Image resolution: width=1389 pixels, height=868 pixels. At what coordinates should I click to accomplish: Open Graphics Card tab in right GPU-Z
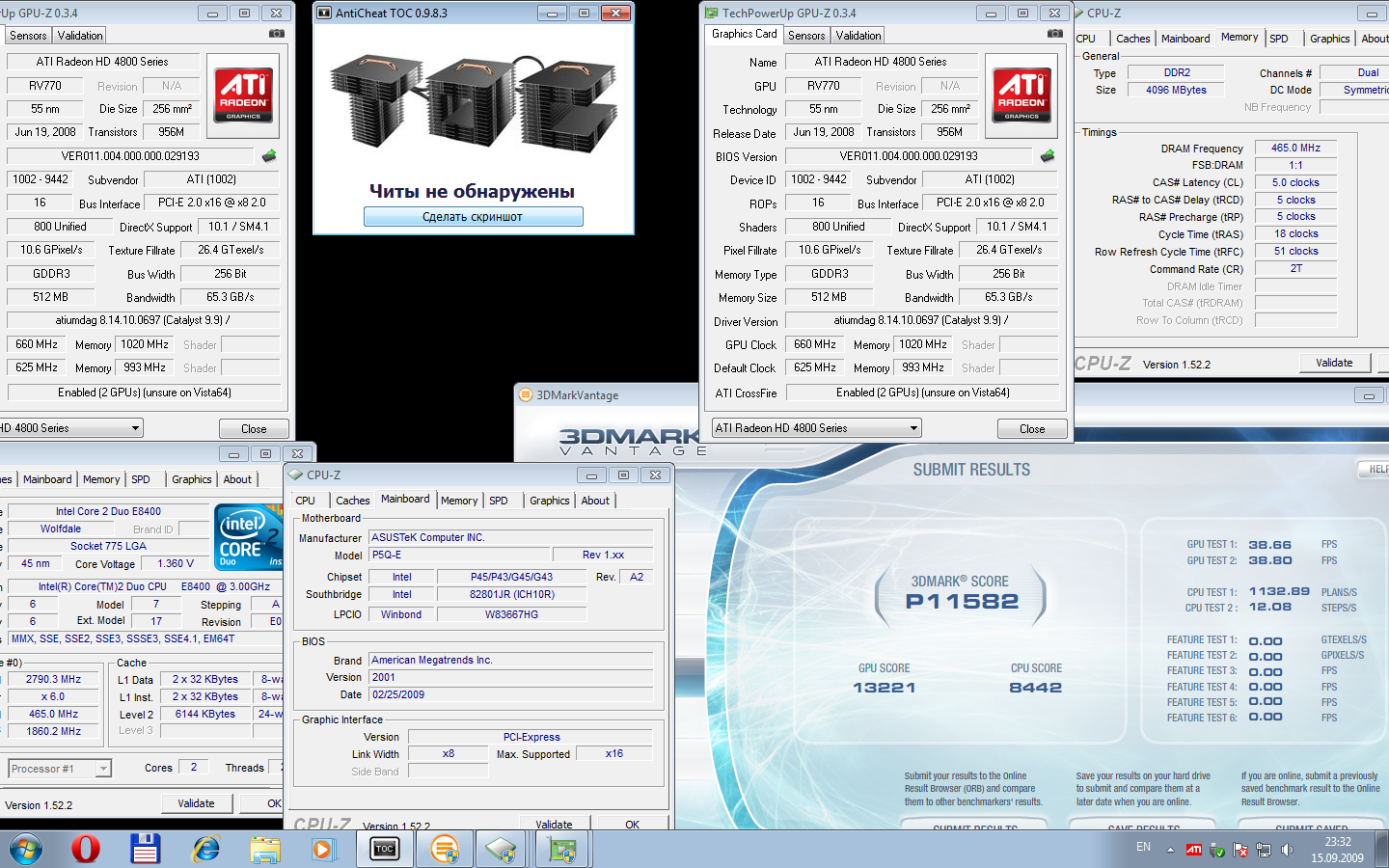click(x=744, y=34)
